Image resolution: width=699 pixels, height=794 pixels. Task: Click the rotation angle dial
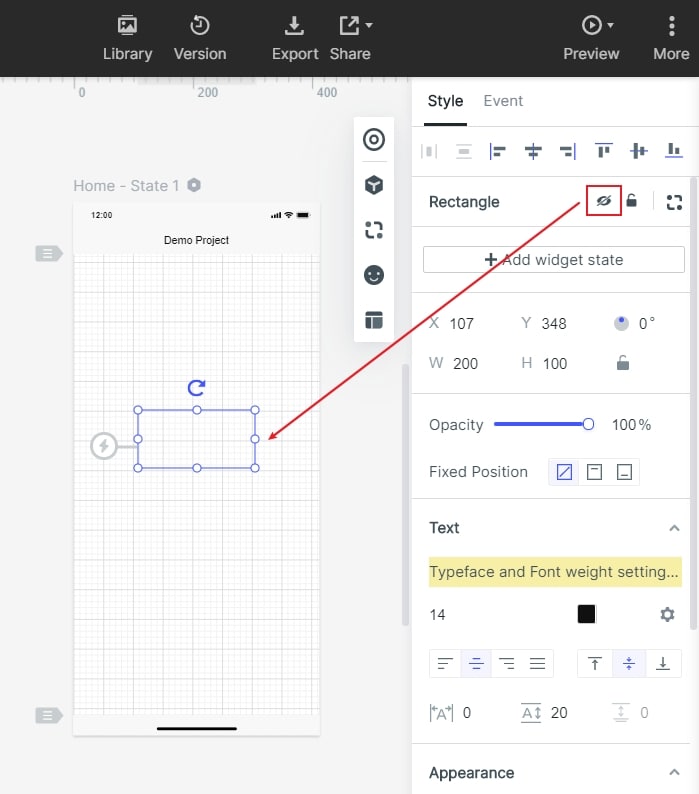pos(621,323)
